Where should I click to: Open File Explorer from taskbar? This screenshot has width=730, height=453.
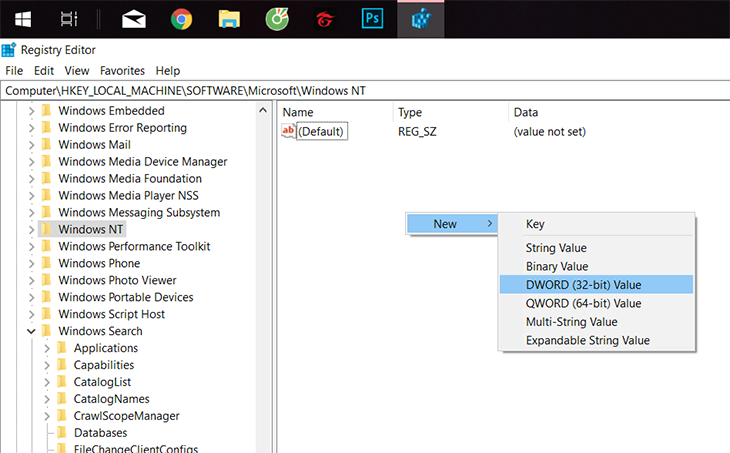point(229,20)
